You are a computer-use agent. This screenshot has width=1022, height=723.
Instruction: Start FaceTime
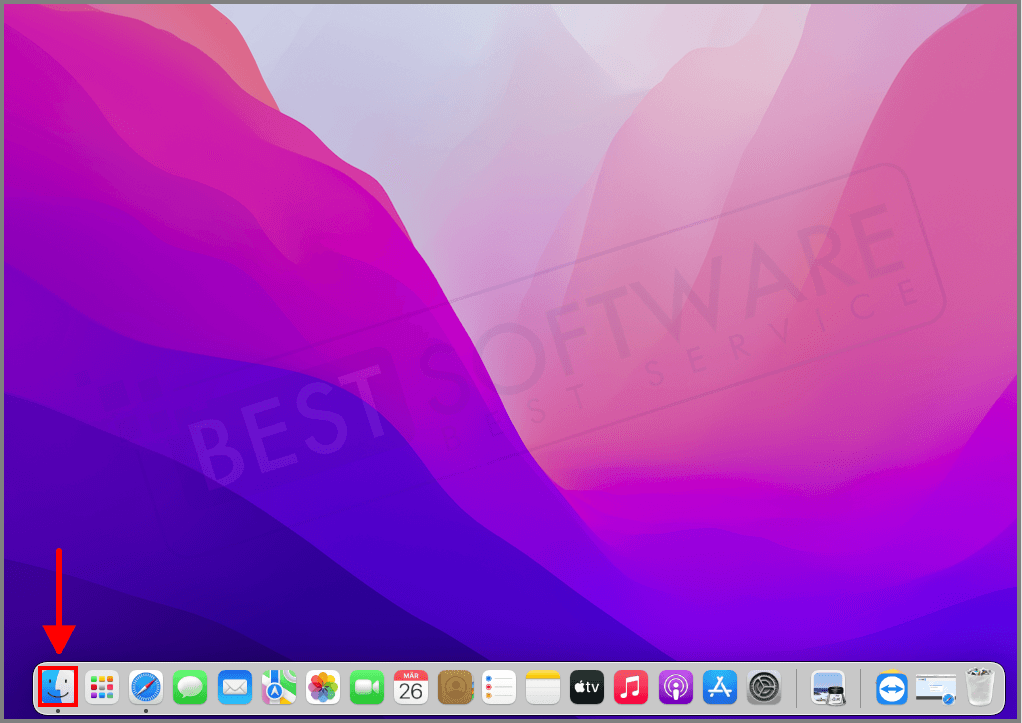(x=366, y=687)
